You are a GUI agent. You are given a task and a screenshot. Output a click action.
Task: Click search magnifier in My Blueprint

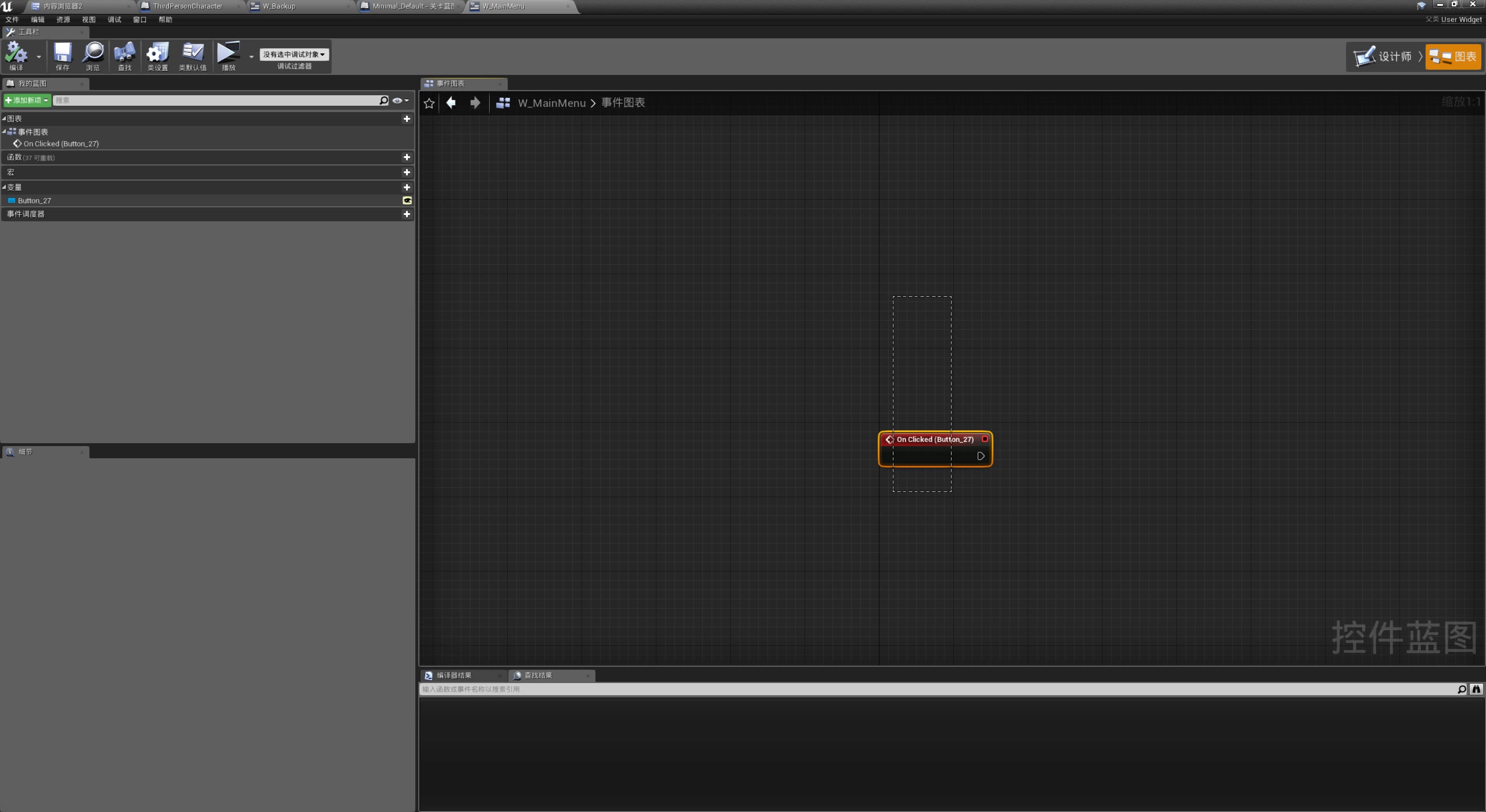pyautogui.click(x=383, y=100)
